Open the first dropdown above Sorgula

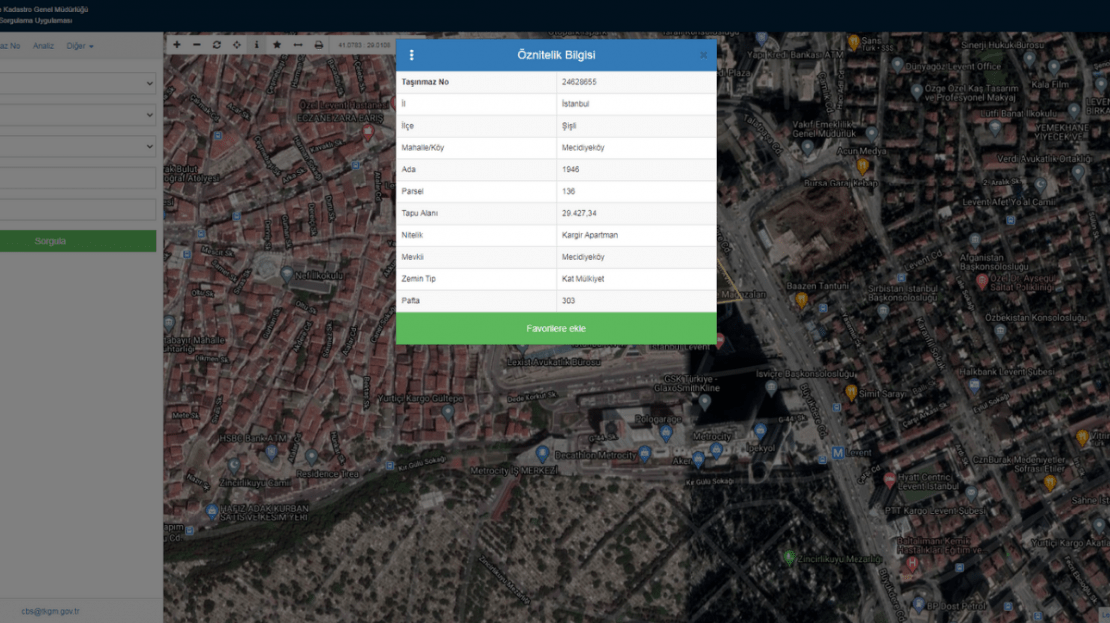point(78,83)
